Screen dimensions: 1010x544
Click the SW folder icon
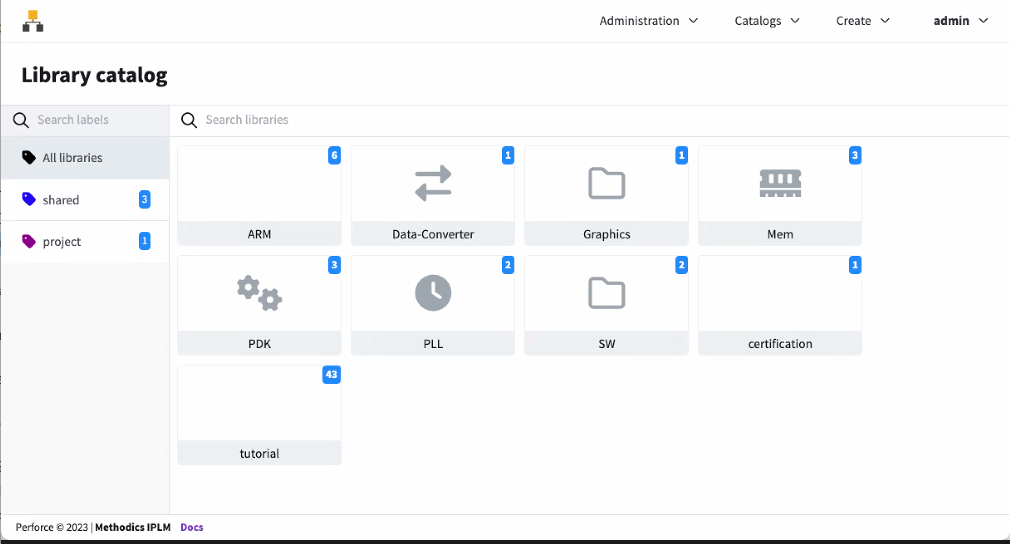606,293
